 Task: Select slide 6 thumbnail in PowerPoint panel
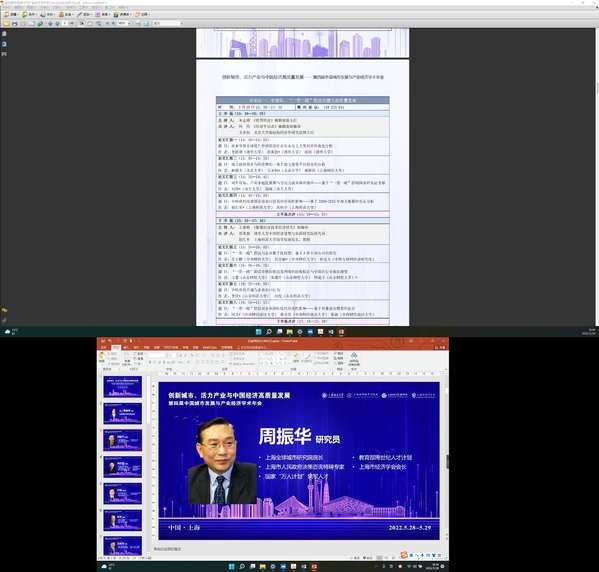[x=122, y=520]
